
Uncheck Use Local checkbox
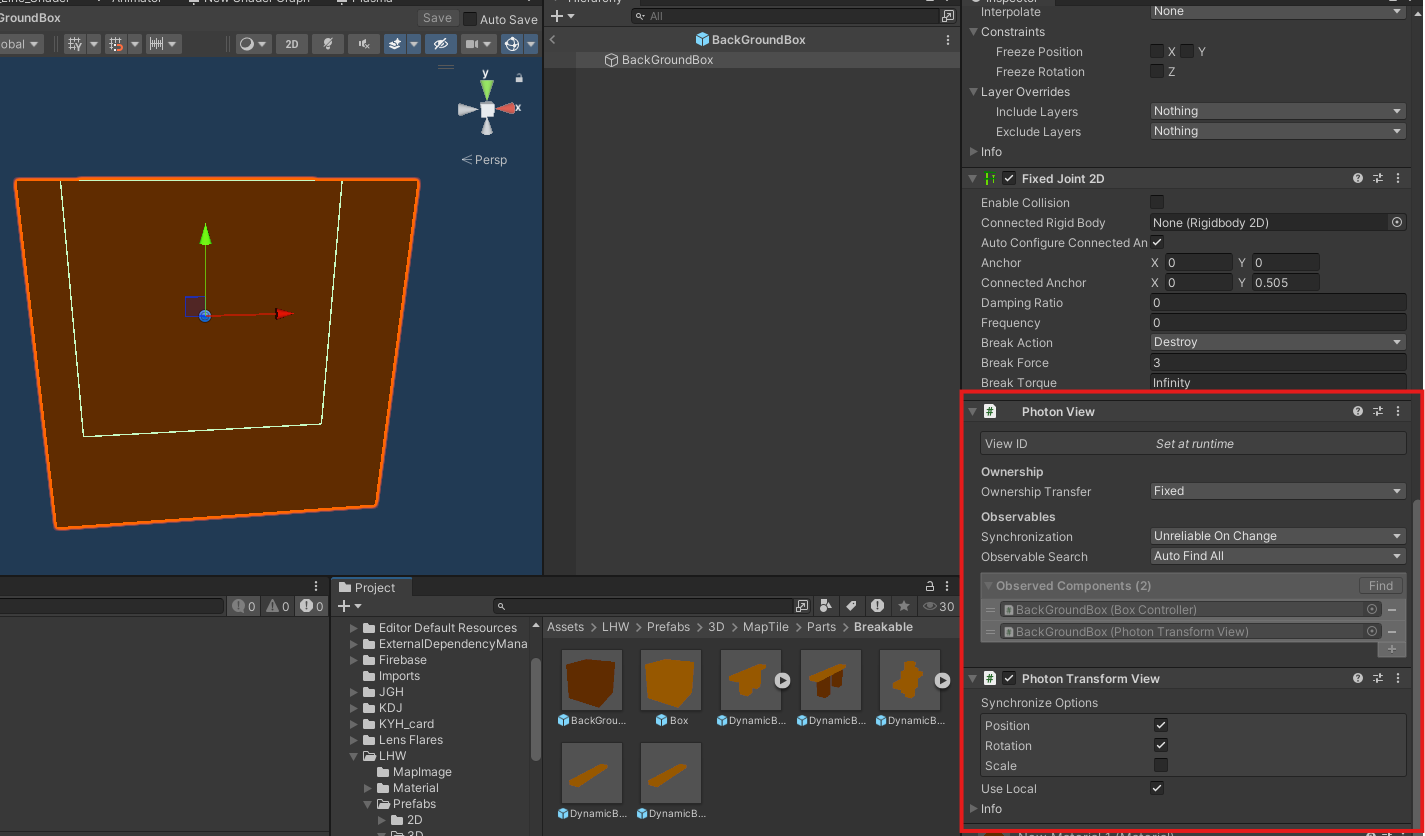coord(1157,788)
